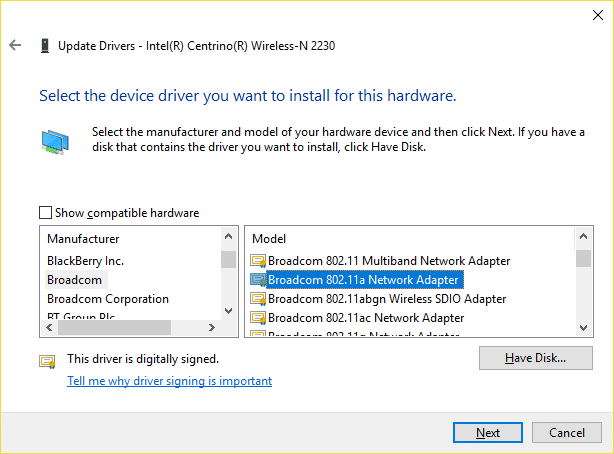The width and height of the screenshot is (614, 454).
Task: Click the 802.11a Network Adapter driver icon
Action: (x=258, y=280)
